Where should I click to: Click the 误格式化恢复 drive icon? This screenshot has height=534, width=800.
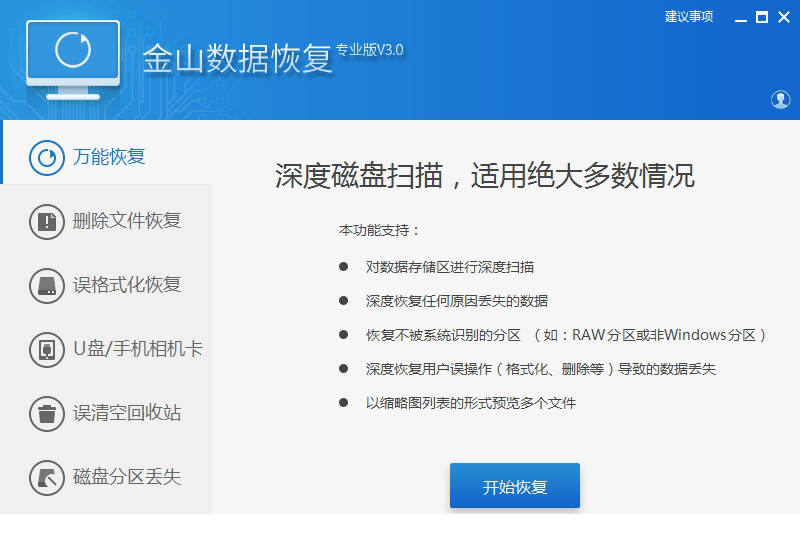click(46, 286)
